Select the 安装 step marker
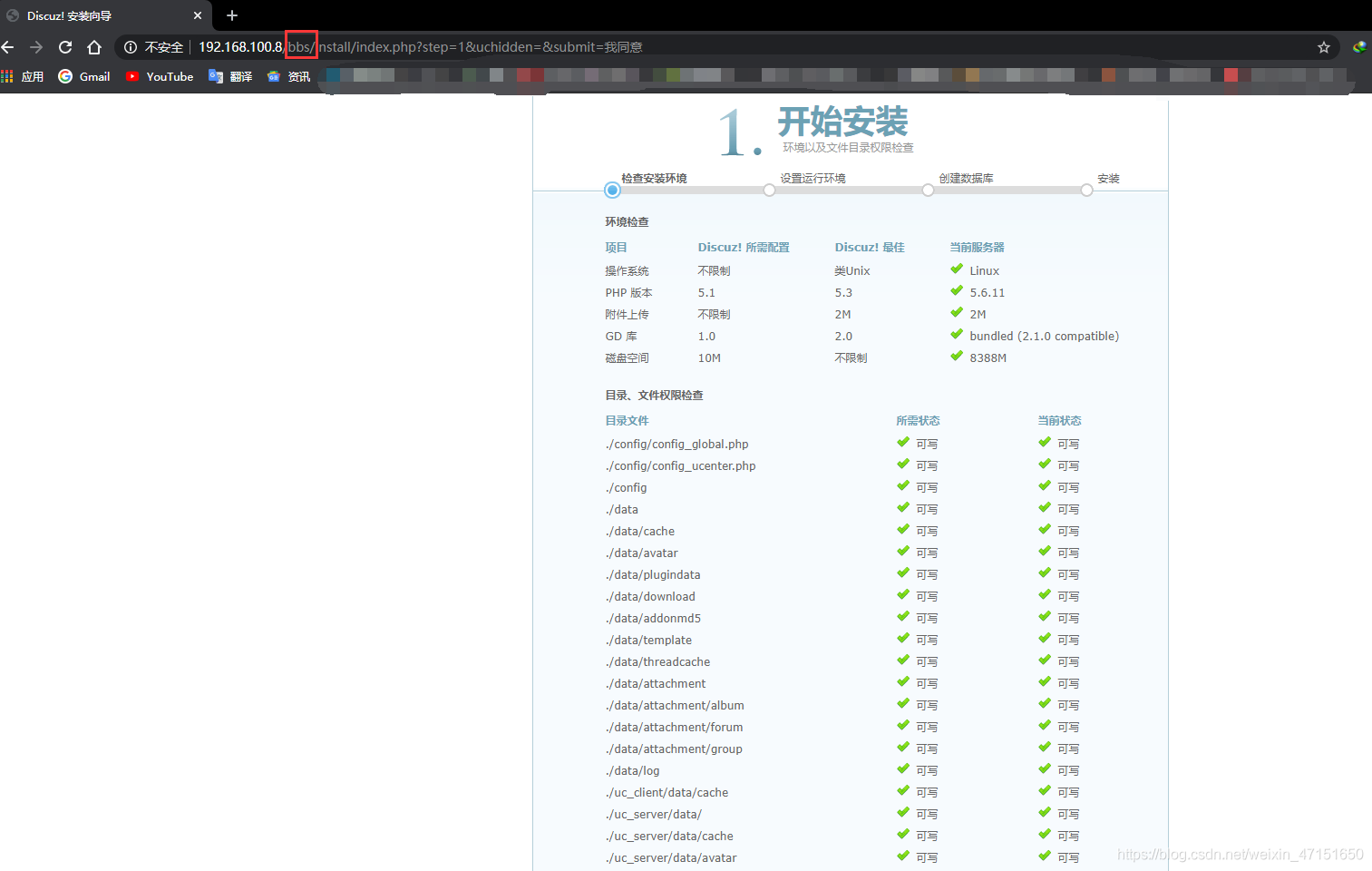The width and height of the screenshot is (1372, 871). pyautogui.click(x=1086, y=190)
